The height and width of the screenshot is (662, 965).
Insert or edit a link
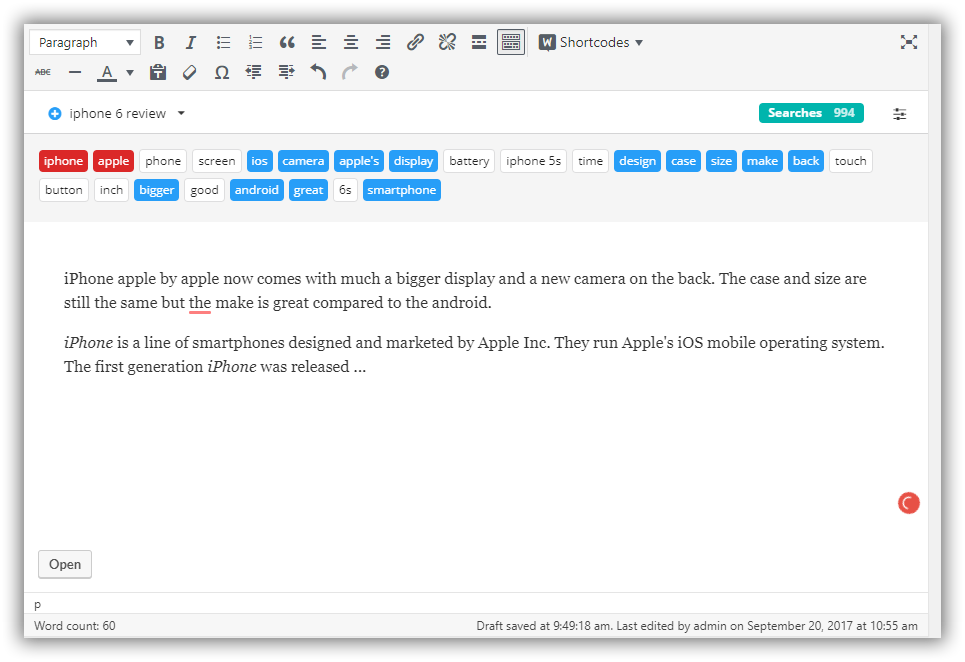click(415, 42)
